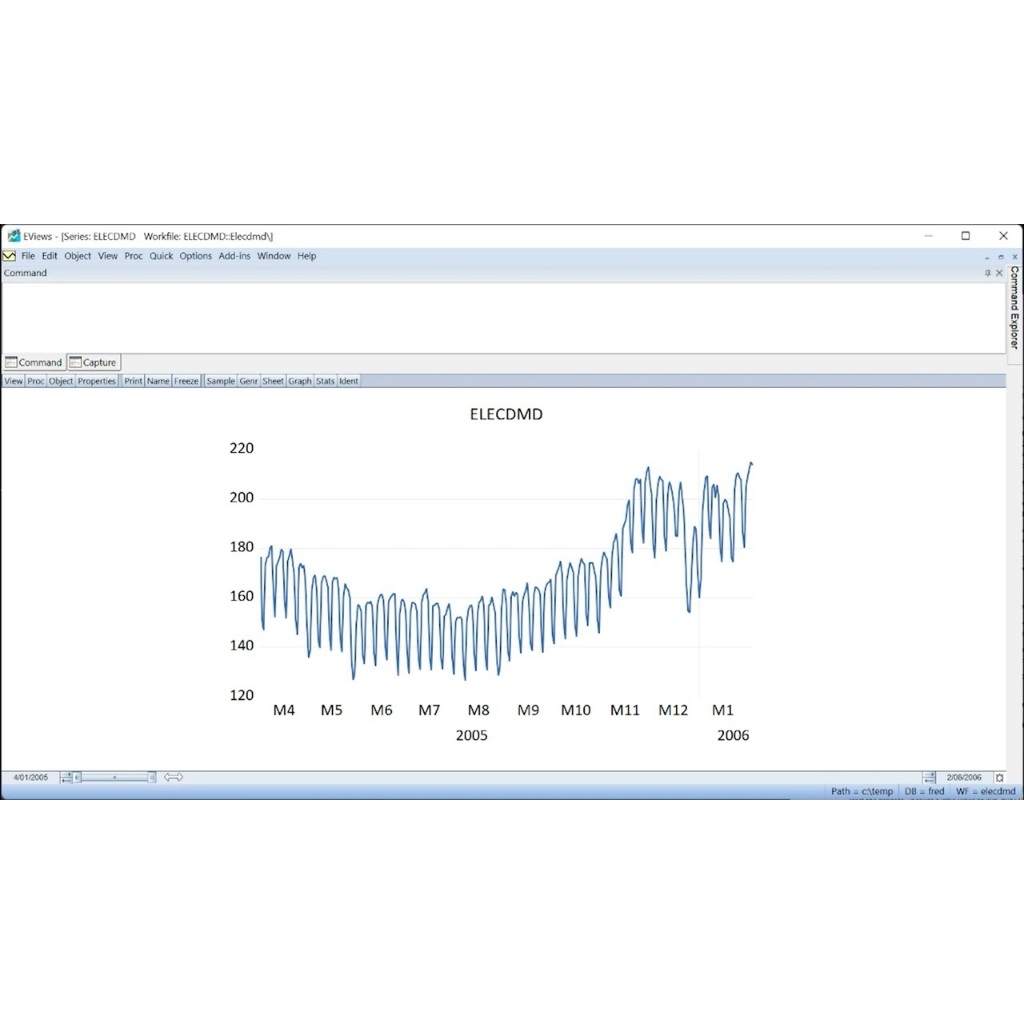Open the Options menu

[x=196, y=256]
